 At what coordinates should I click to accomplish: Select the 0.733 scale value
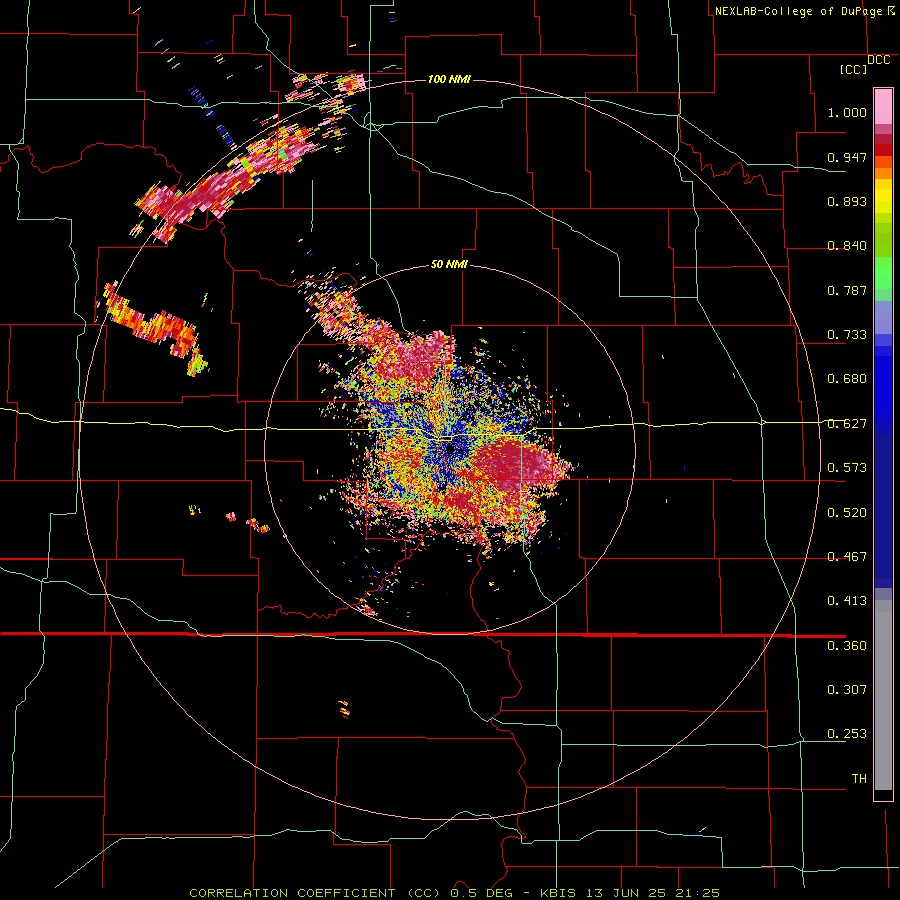[x=847, y=335]
